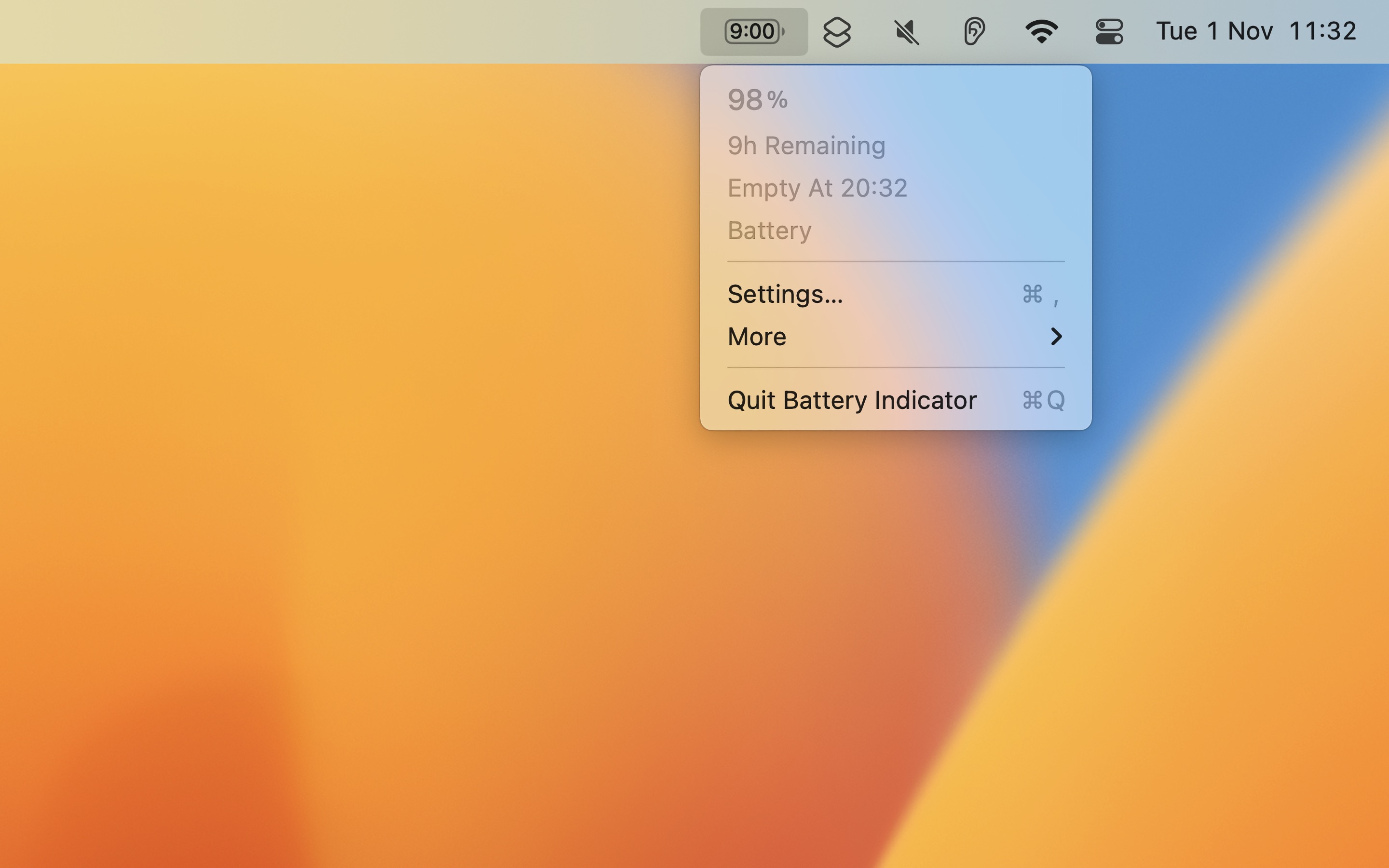Open Control Center from the menu bar
The image size is (1389, 868).
click(x=1109, y=31)
